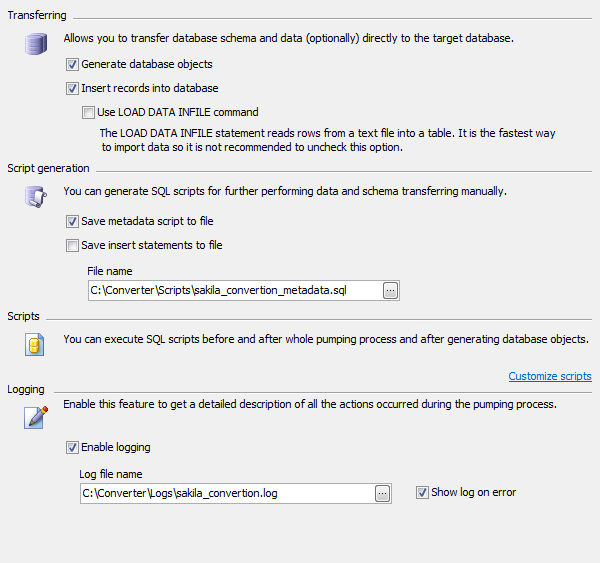
Task: Click the Log file name text field
Action: pyautogui.click(x=225, y=493)
